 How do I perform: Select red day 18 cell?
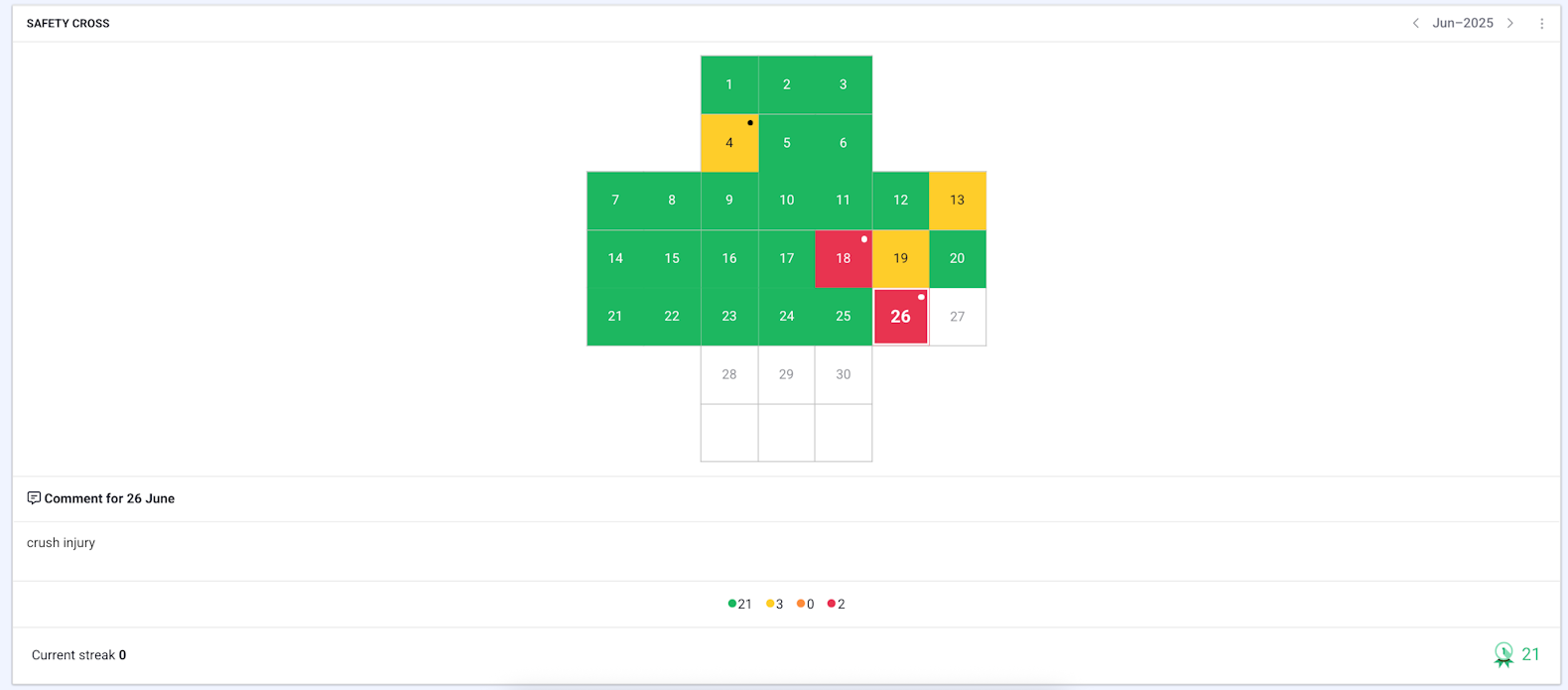point(843,259)
